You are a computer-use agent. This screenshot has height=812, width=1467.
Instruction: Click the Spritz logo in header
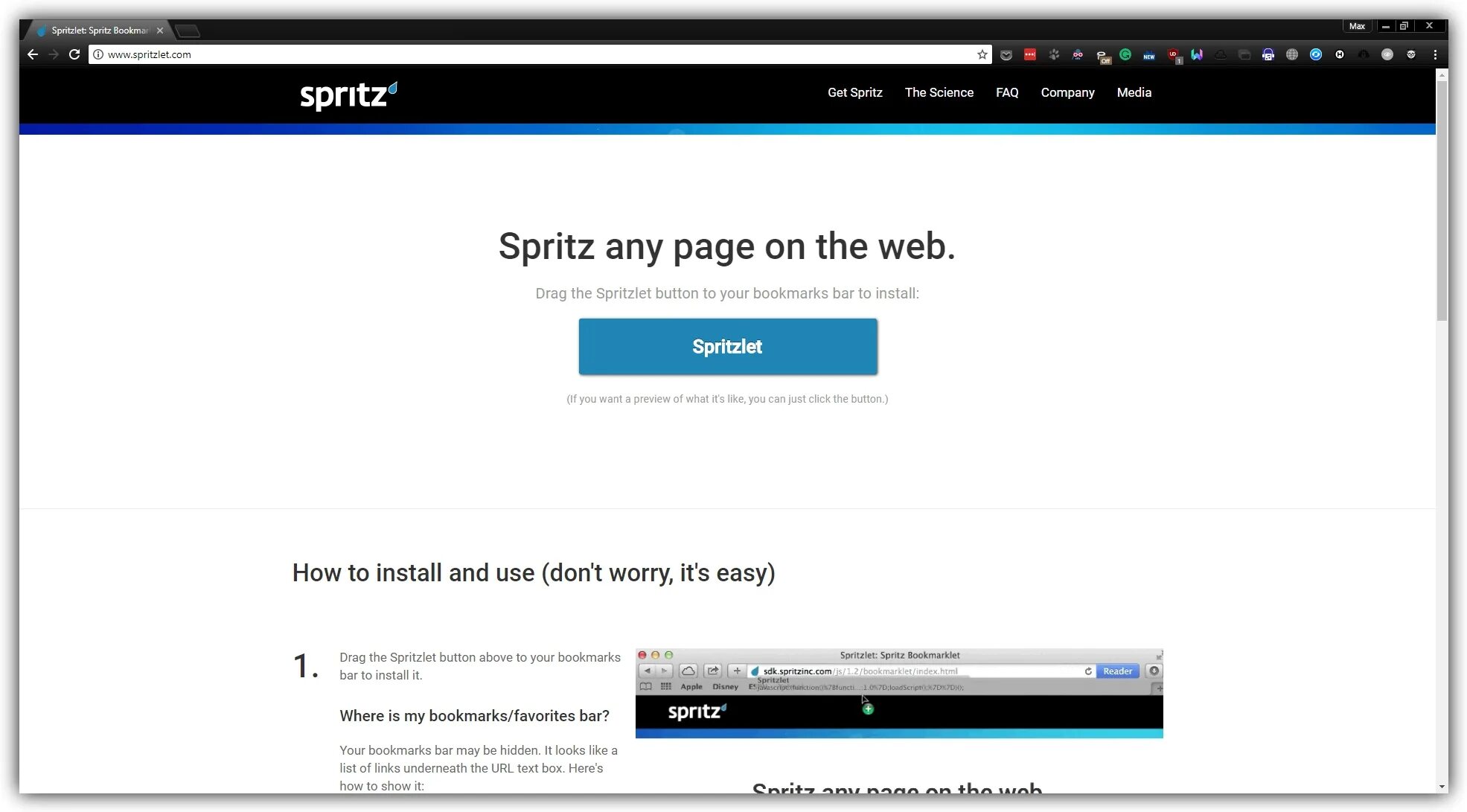point(348,95)
